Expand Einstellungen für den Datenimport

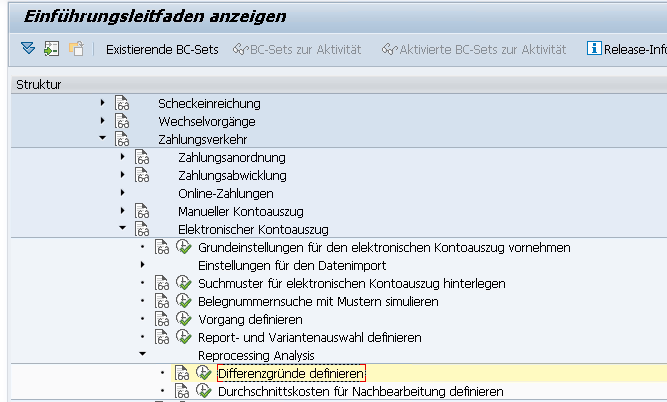pos(142,265)
